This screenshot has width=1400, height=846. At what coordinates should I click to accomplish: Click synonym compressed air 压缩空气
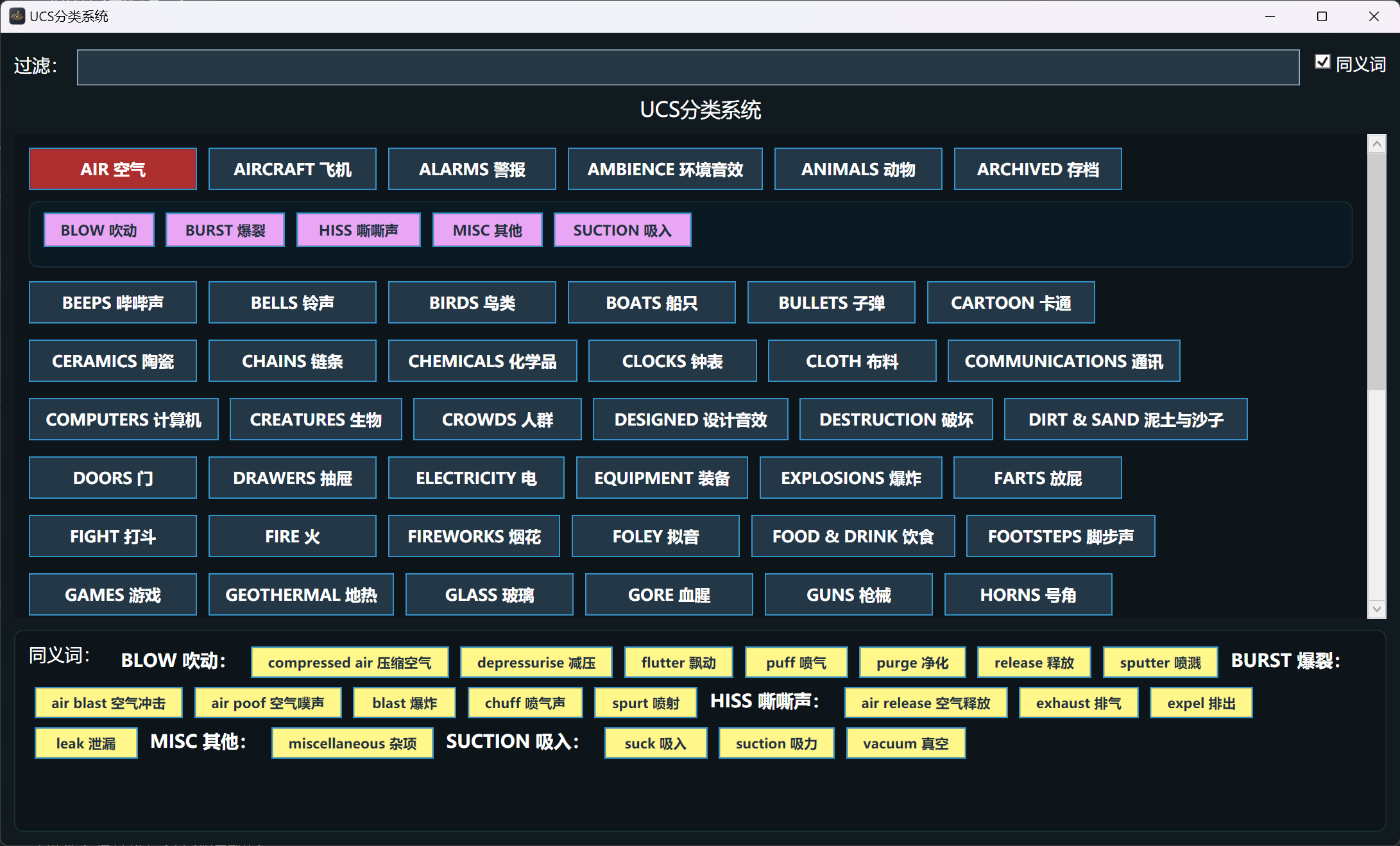tap(350, 662)
